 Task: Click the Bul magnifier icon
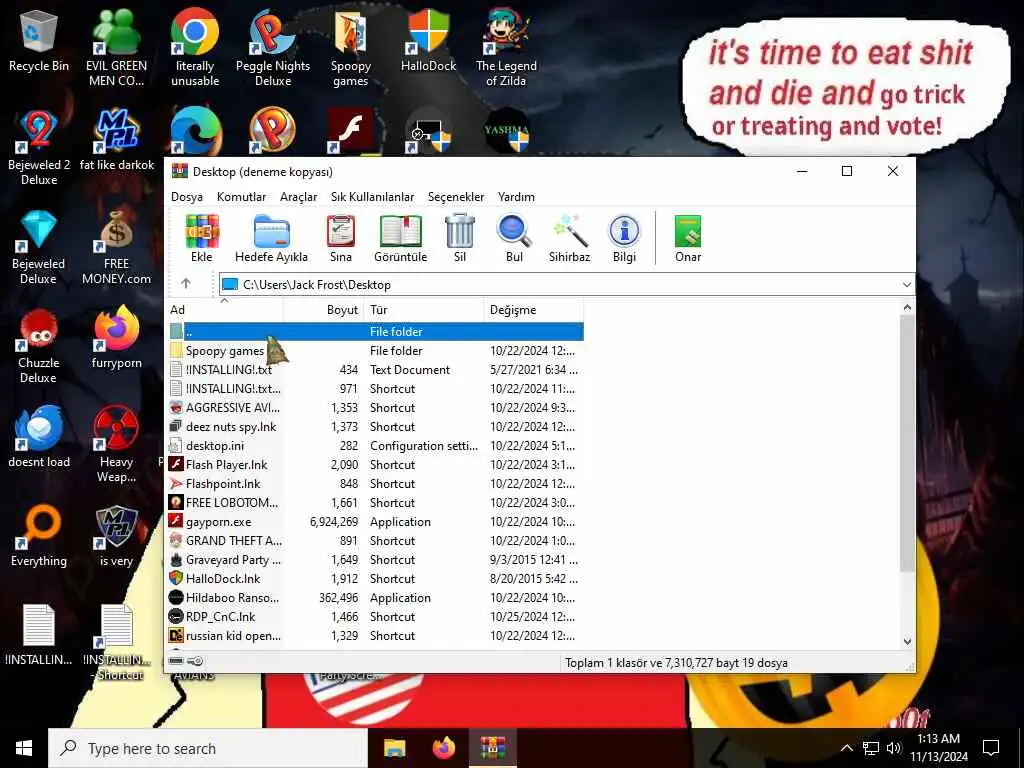pos(514,238)
